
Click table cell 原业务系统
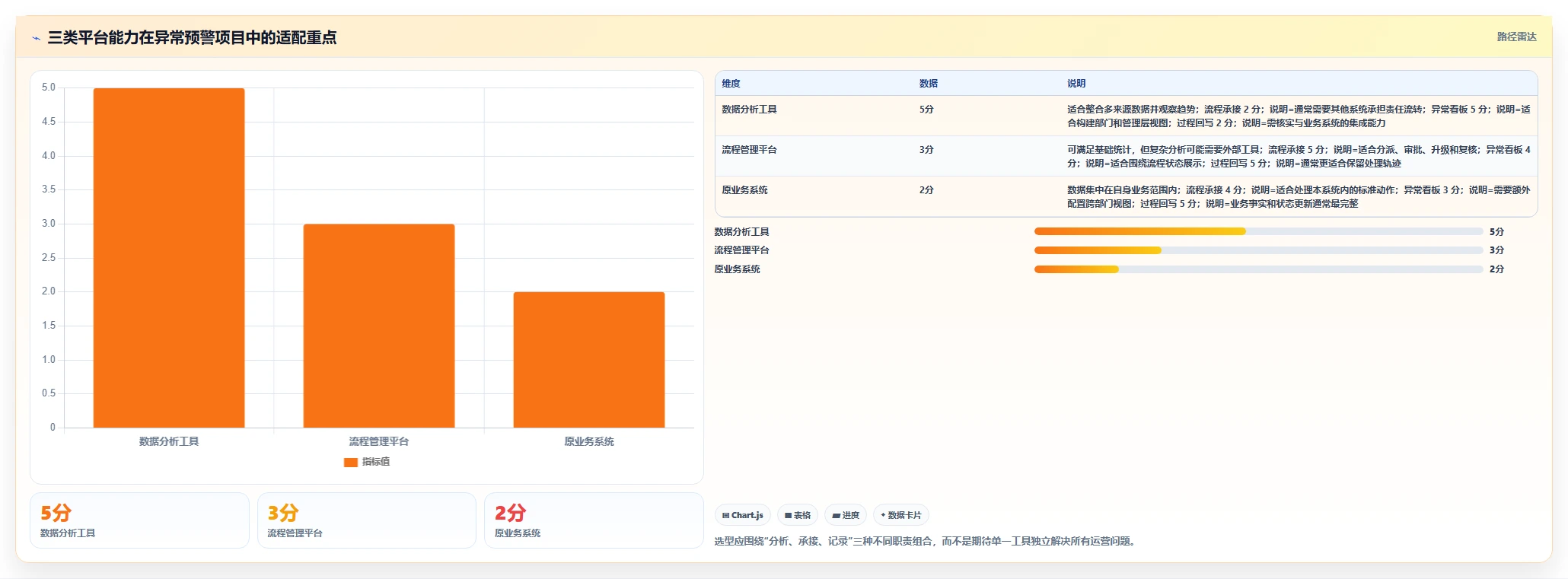(x=744, y=190)
